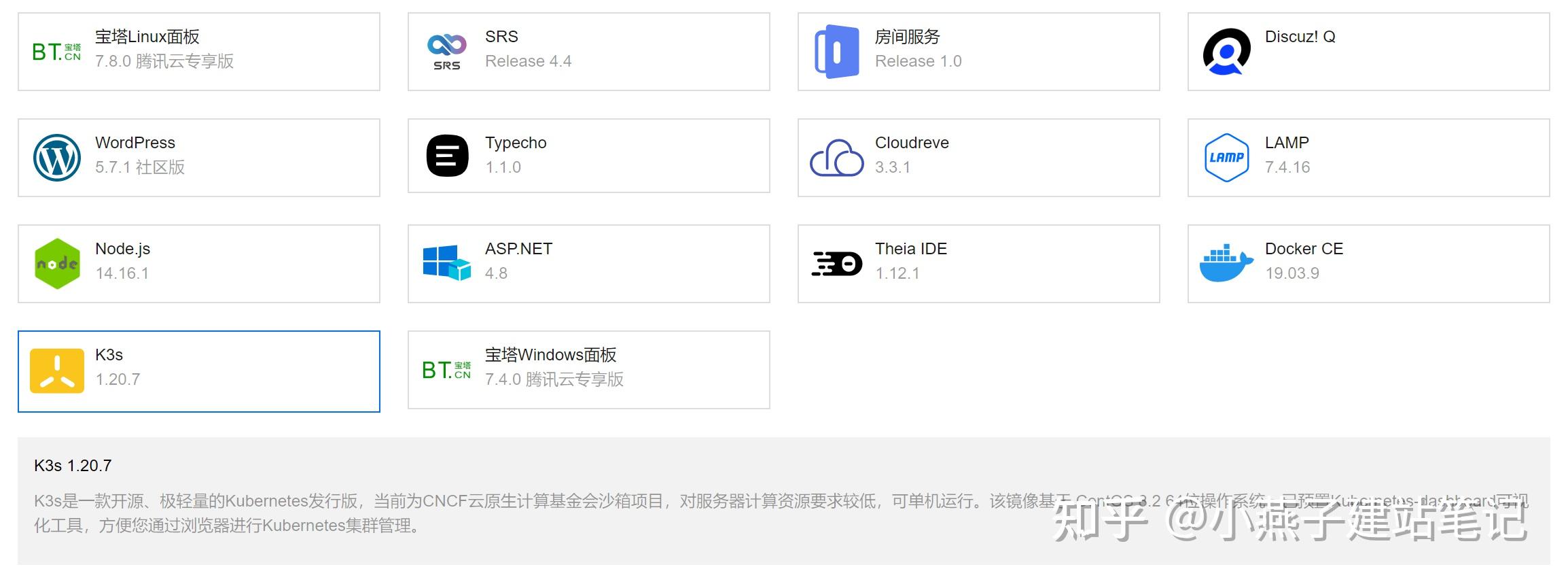The image size is (1568, 584).
Task: Select the Discuz! Q title text
Action: click(1300, 37)
